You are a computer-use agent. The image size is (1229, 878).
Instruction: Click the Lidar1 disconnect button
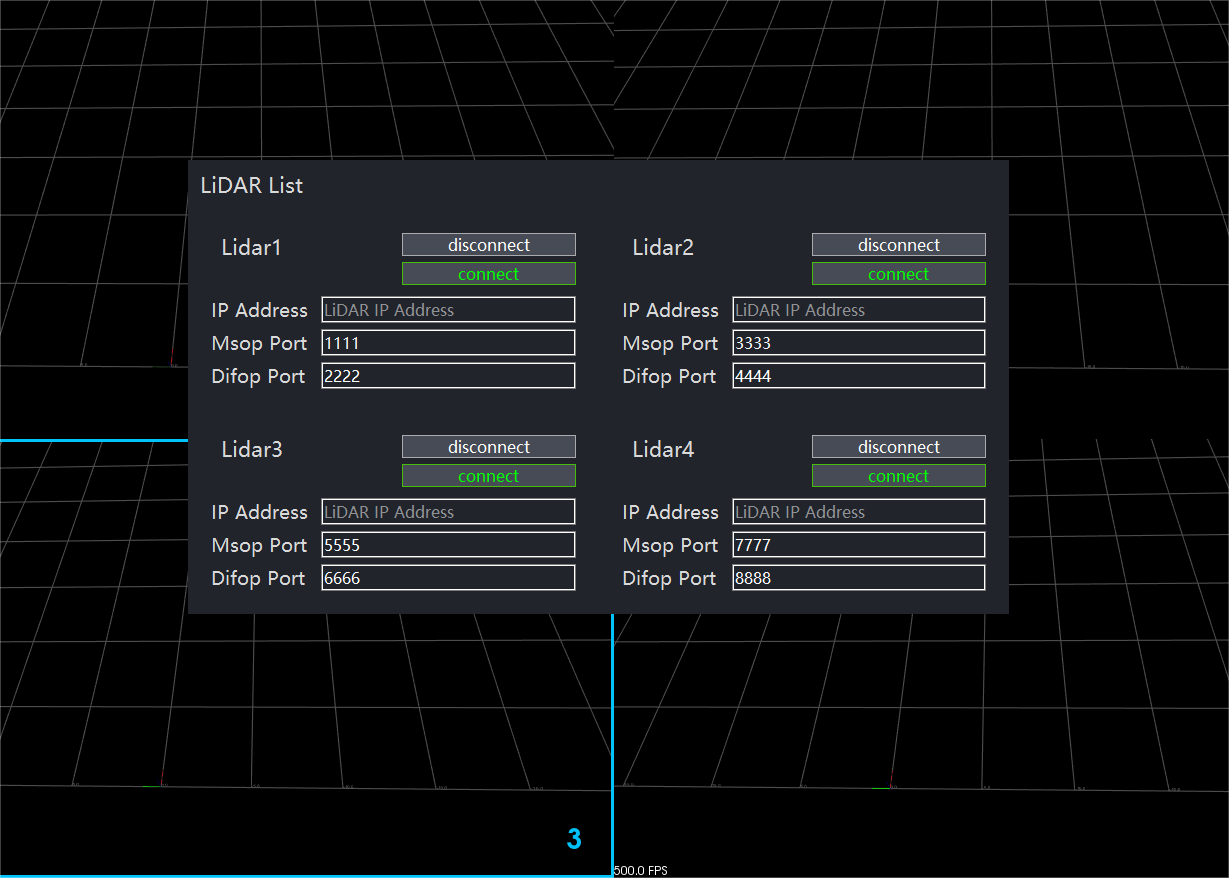[488, 245]
